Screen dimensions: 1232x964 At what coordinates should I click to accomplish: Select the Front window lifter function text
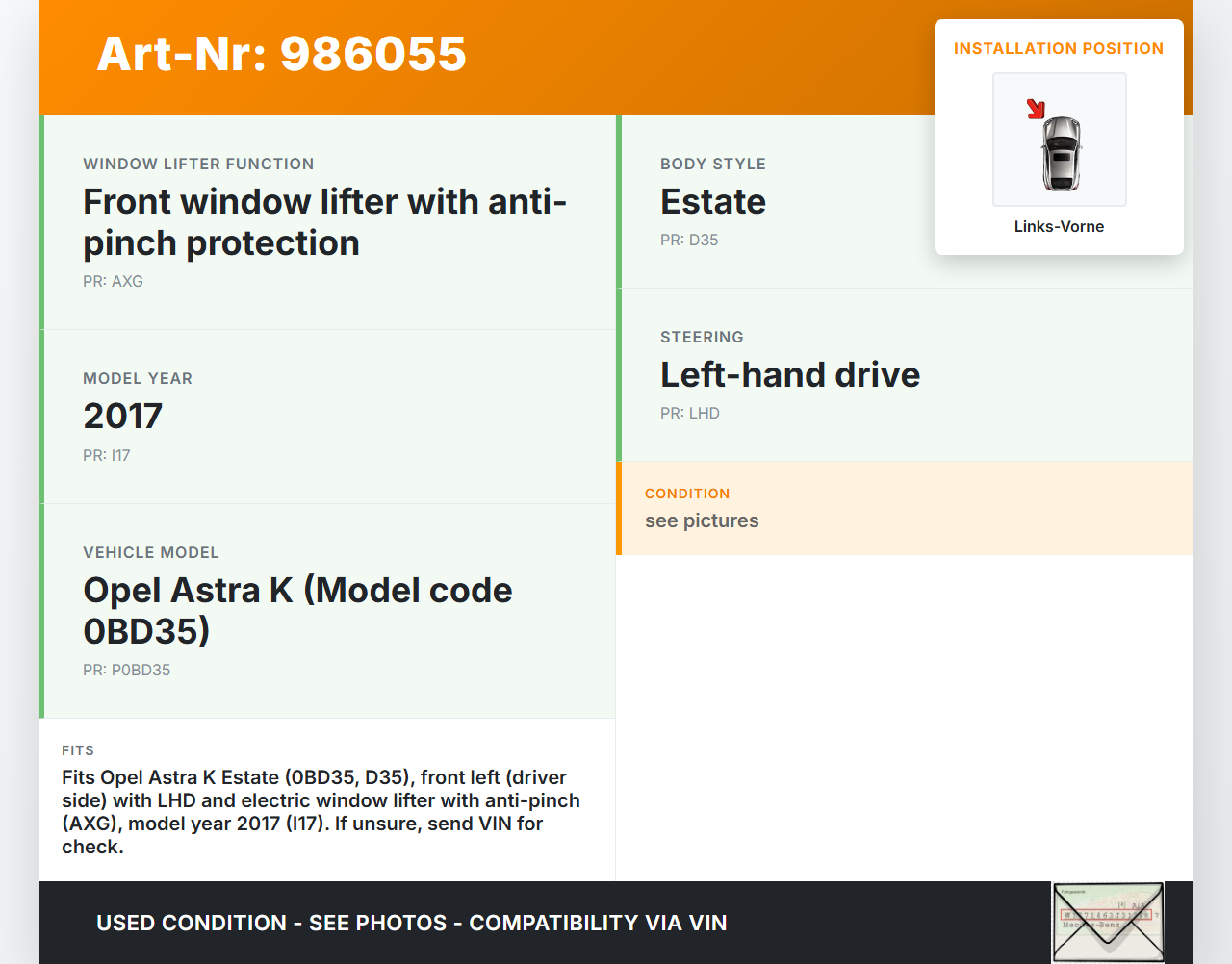tap(324, 222)
